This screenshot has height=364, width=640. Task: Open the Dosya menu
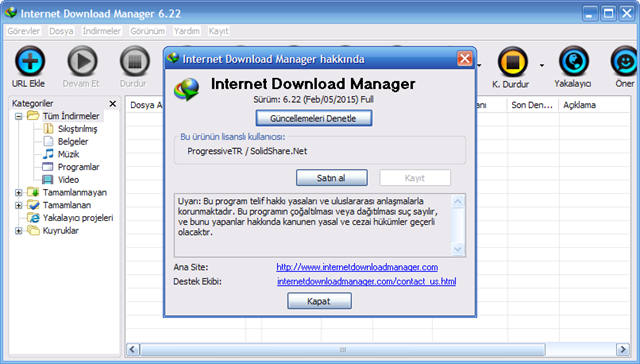tap(61, 31)
